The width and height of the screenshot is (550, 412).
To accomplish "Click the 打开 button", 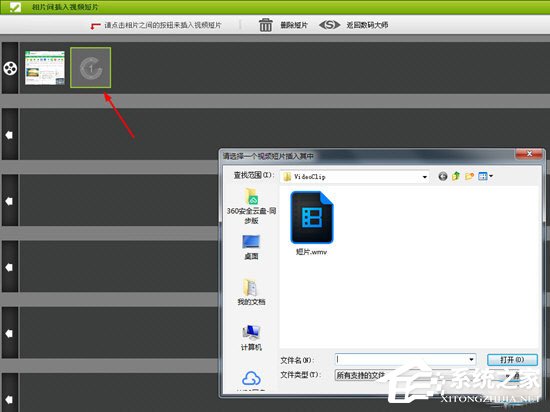I will click(x=512, y=360).
